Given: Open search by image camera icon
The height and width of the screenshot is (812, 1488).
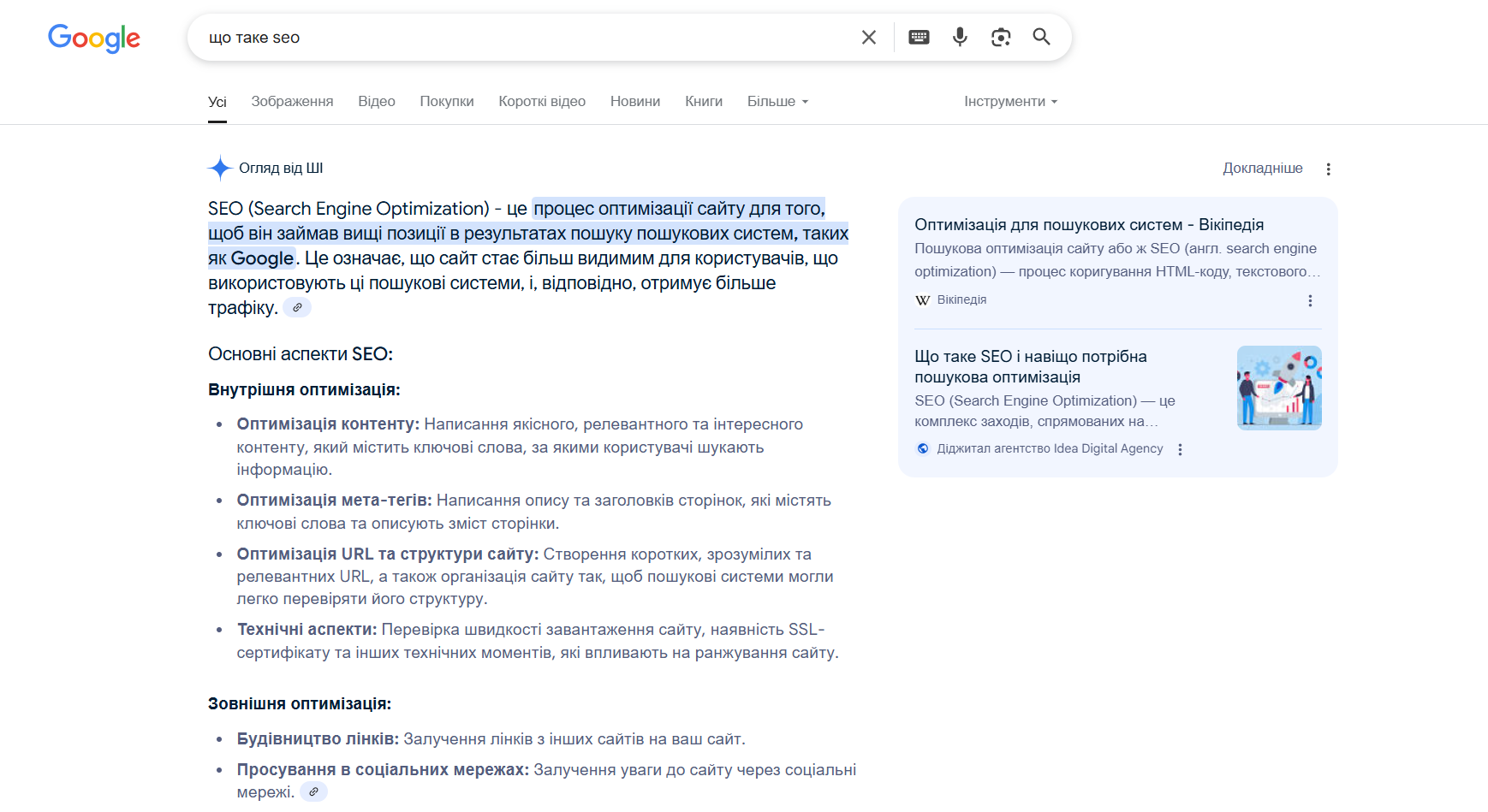Looking at the screenshot, I should (x=1001, y=37).
